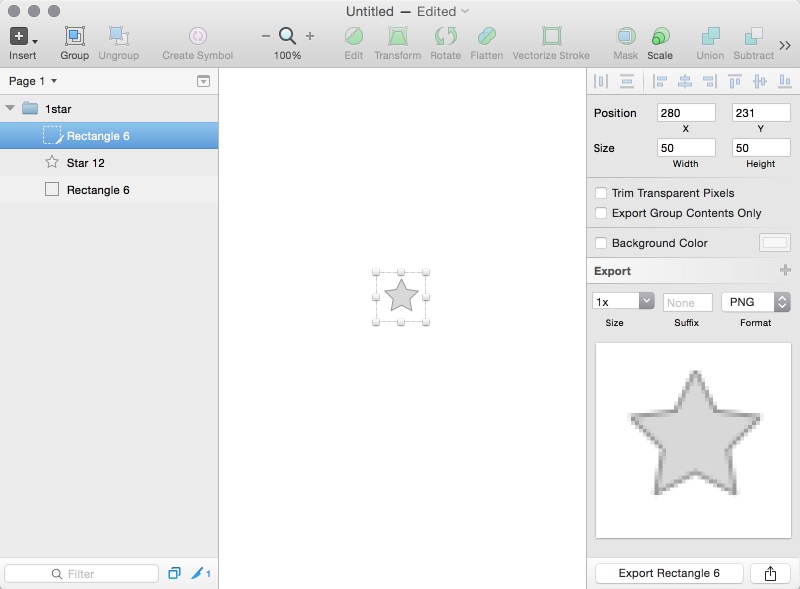This screenshot has width=800, height=589.
Task: Check Export Group Contents Only
Action: point(600,213)
